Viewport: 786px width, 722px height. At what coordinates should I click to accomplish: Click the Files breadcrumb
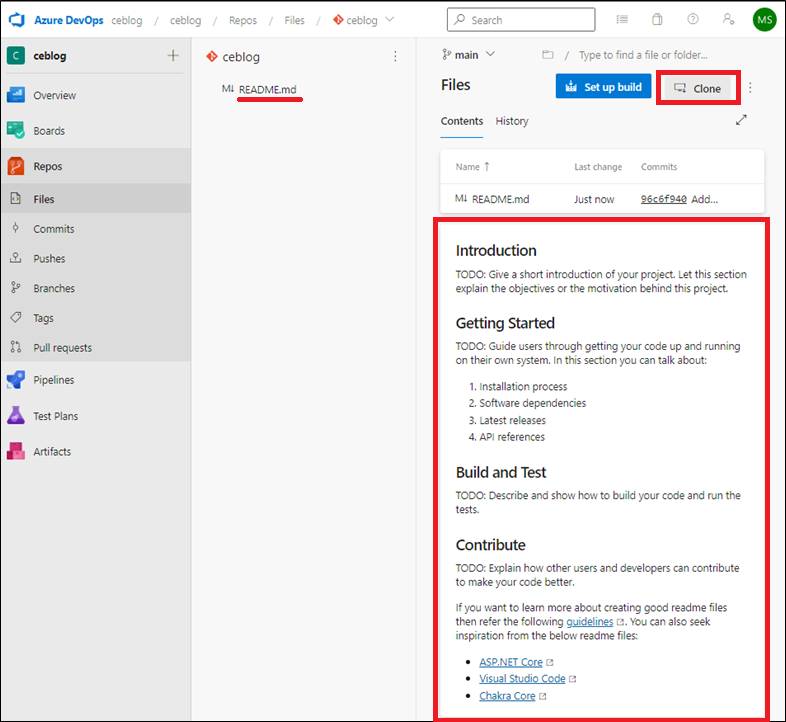294,20
